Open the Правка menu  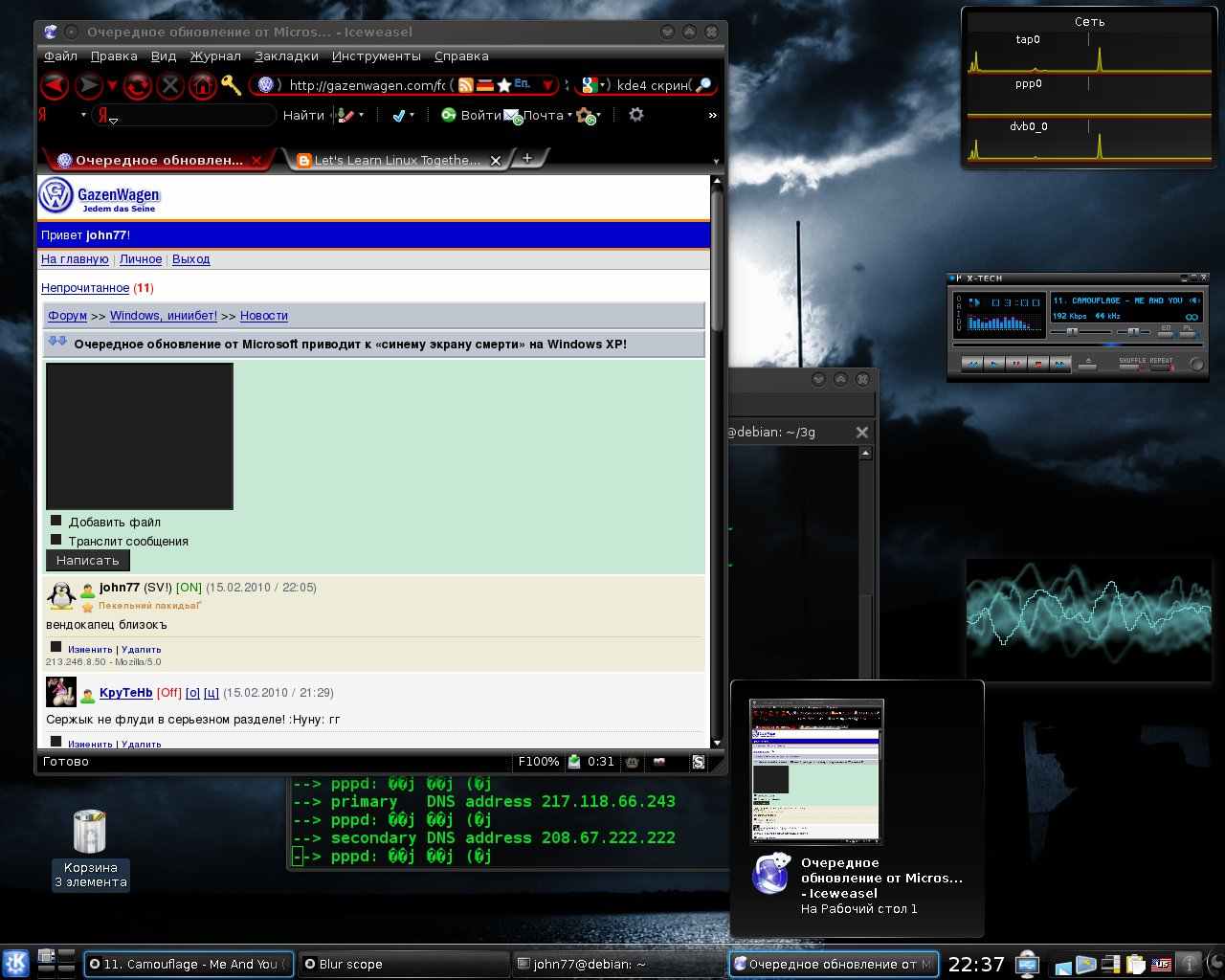114,56
